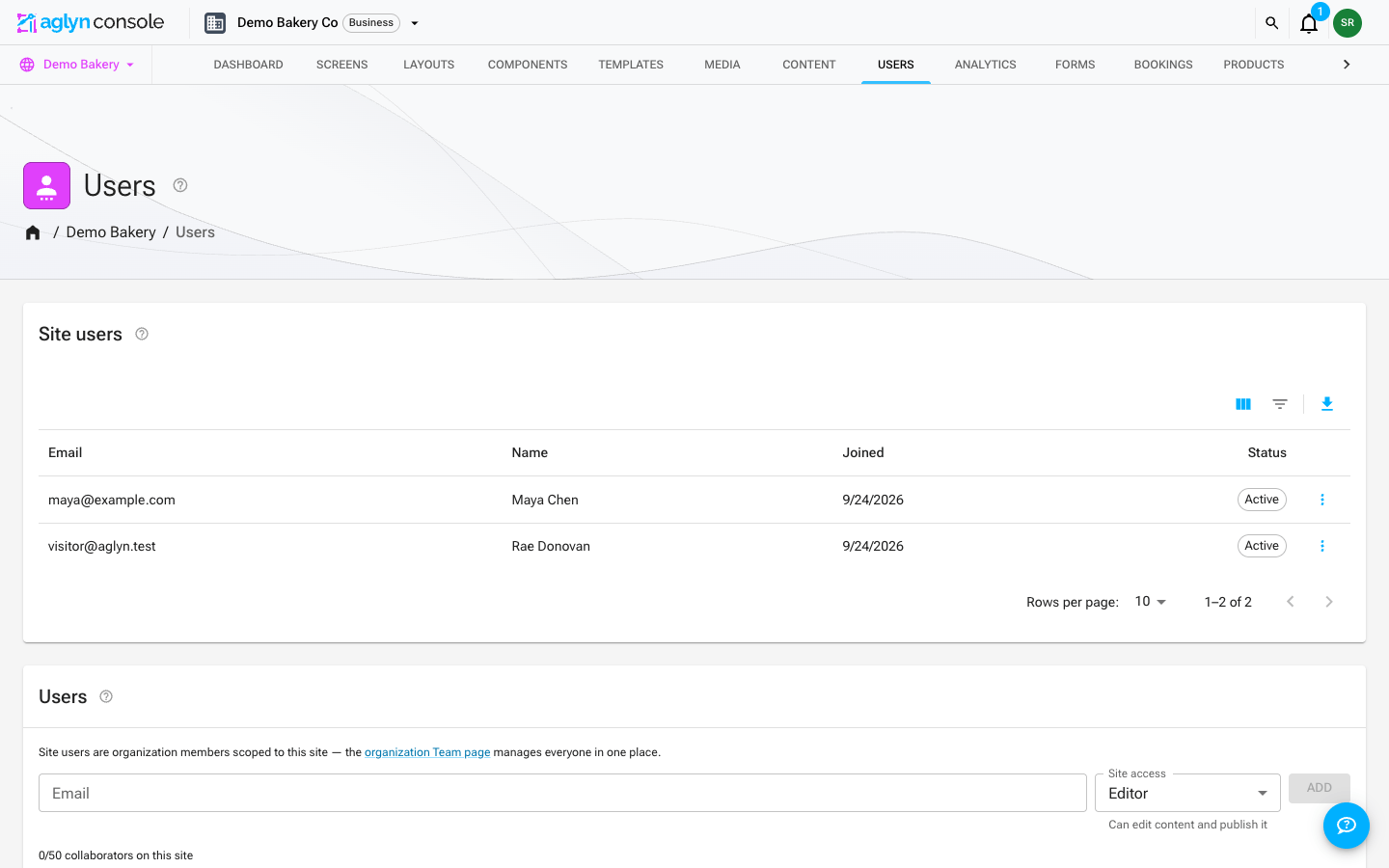This screenshot has height=868, width=1389.
Task: Click the help icon next to Users page title
Action: (180, 185)
